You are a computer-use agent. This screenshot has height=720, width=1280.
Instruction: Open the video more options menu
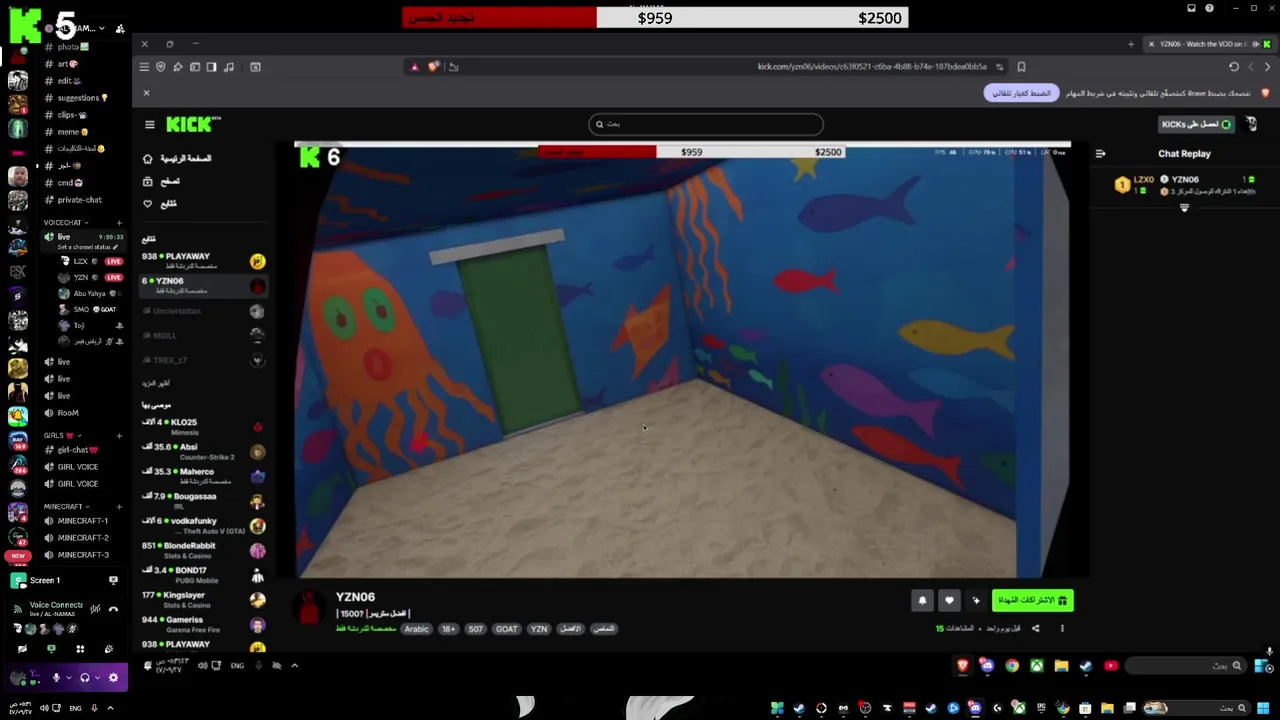click(x=1062, y=629)
